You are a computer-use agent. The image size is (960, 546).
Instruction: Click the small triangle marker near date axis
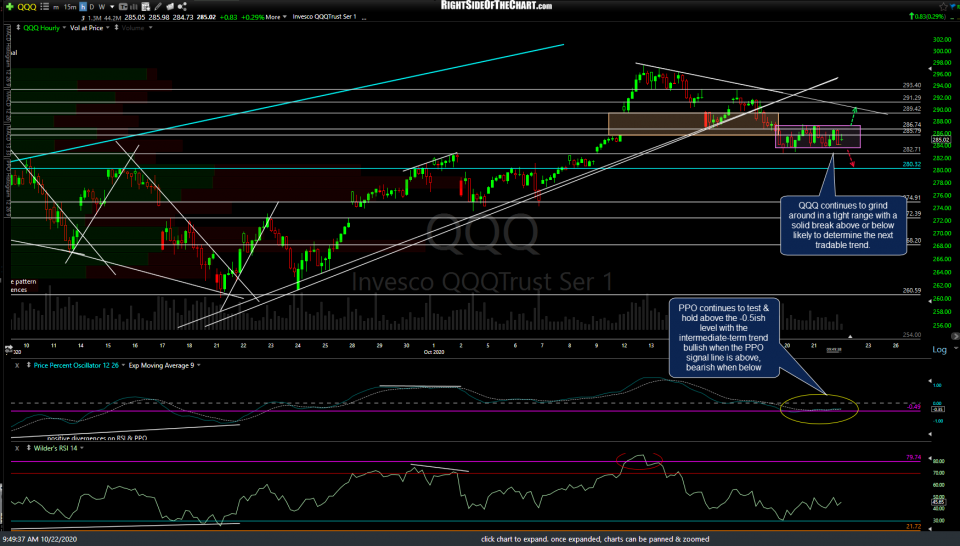[850, 337]
